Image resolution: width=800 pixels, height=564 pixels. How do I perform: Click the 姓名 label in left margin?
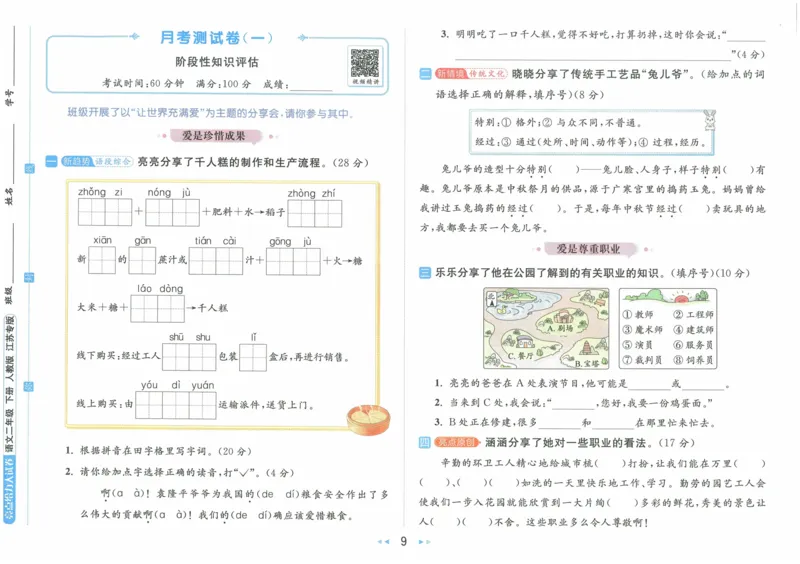(9, 197)
